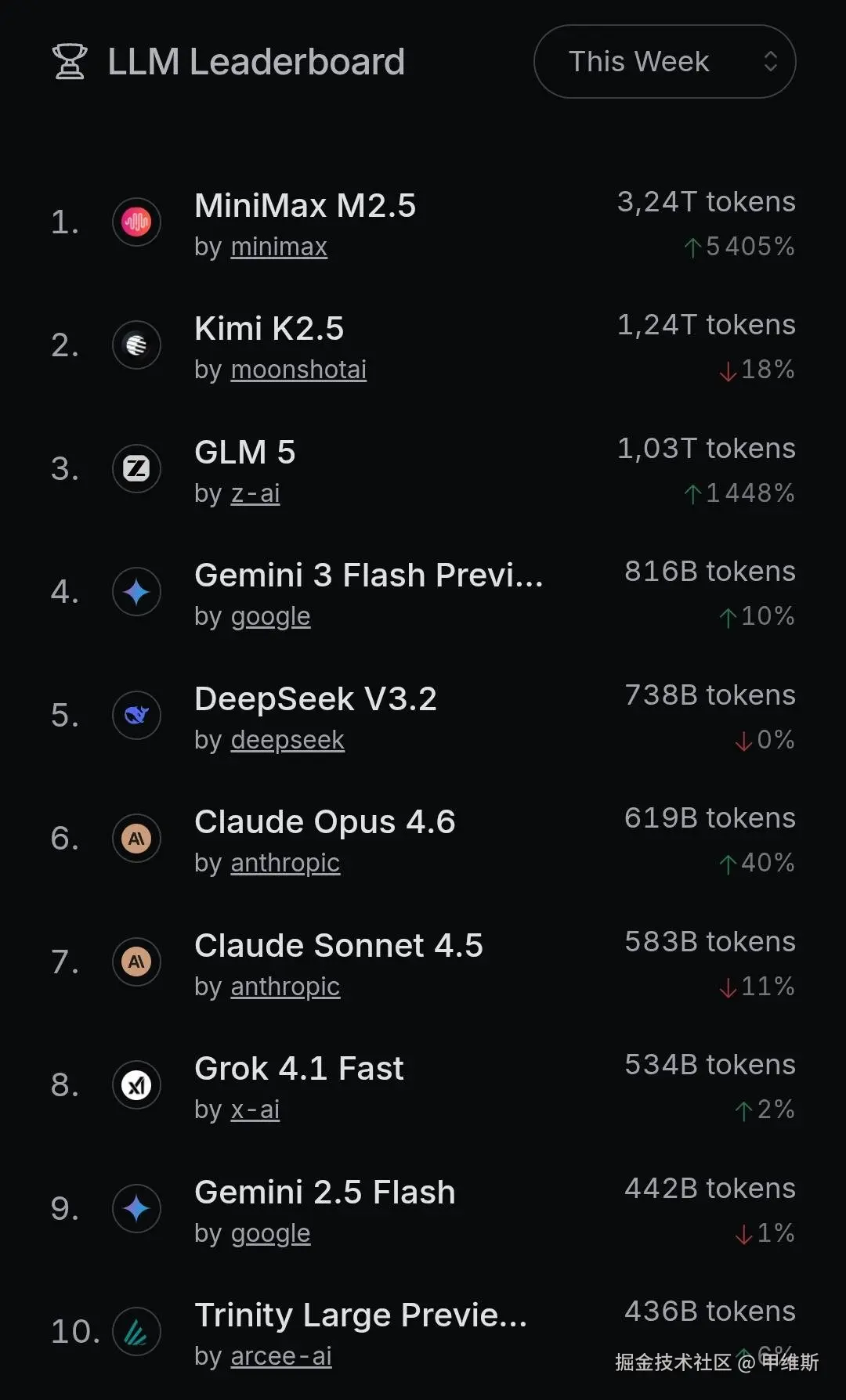The image size is (846, 1400).
Task: Click the leaderboard trophy icon
Action: pos(69,62)
